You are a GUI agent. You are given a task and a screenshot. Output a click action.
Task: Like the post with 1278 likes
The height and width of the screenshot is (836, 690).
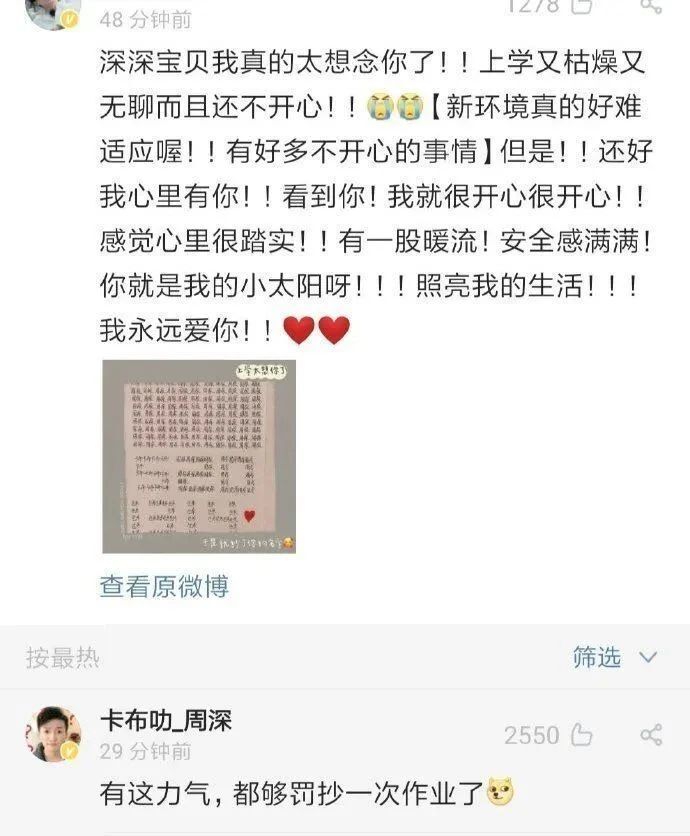[x=582, y=6]
